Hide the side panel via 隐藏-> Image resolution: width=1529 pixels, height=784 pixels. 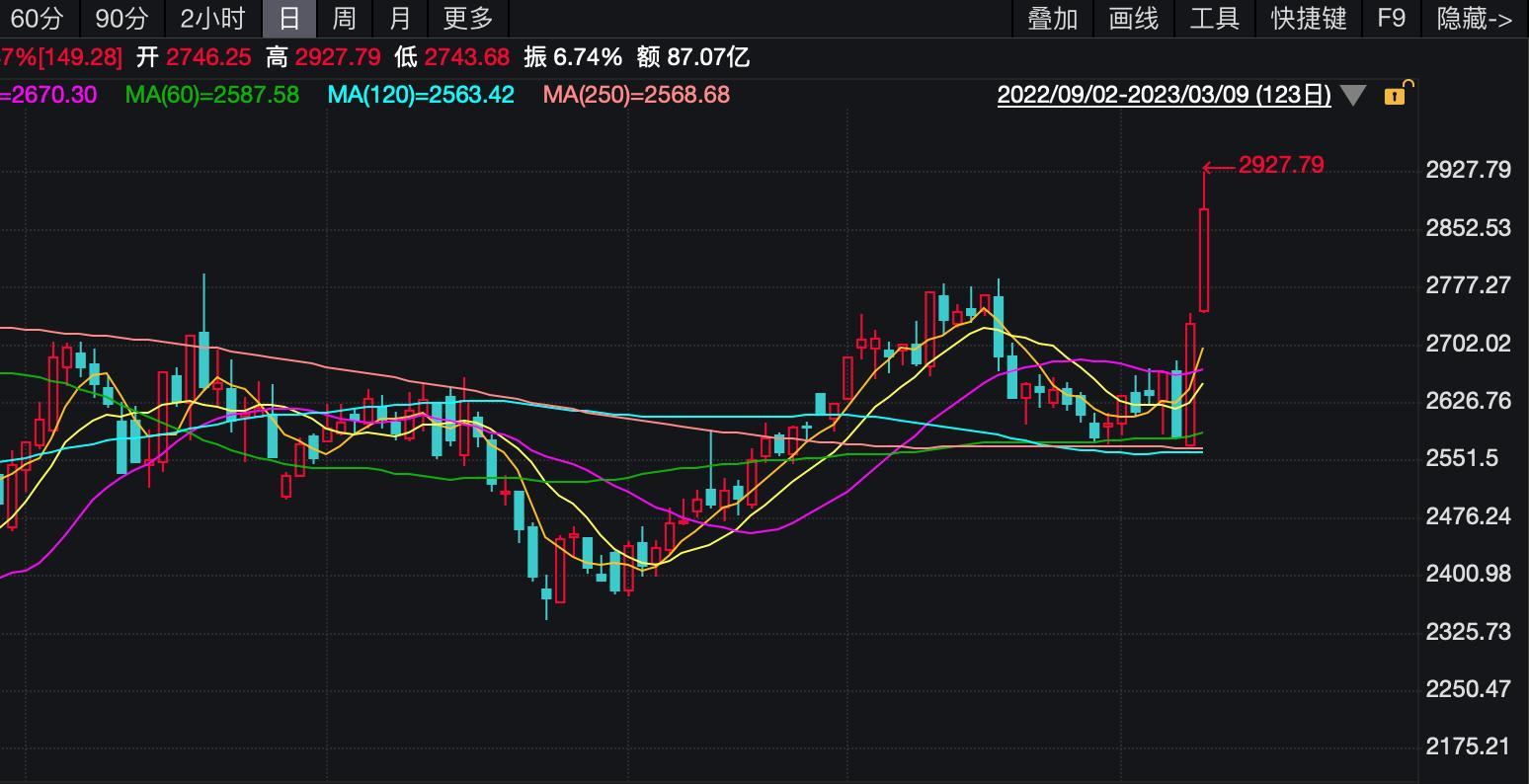click(x=1474, y=19)
